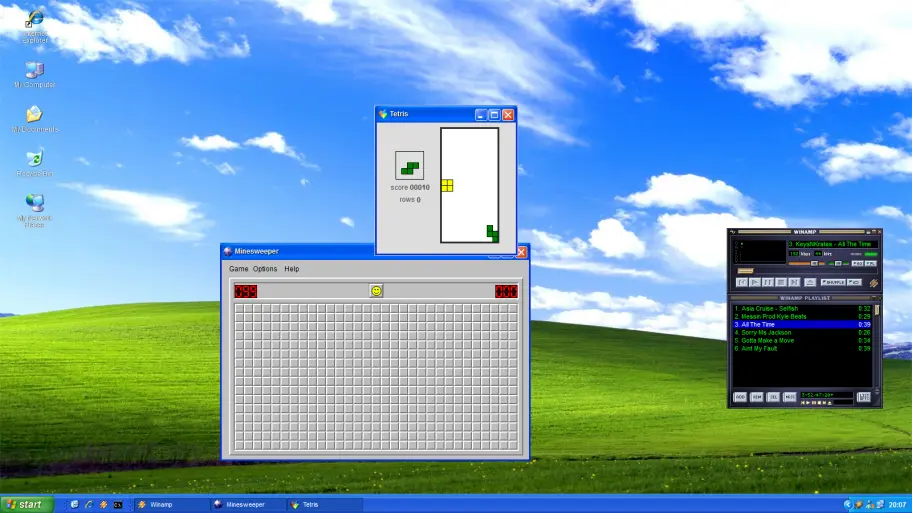Select the Recycle Bin desktop icon

point(34,163)
